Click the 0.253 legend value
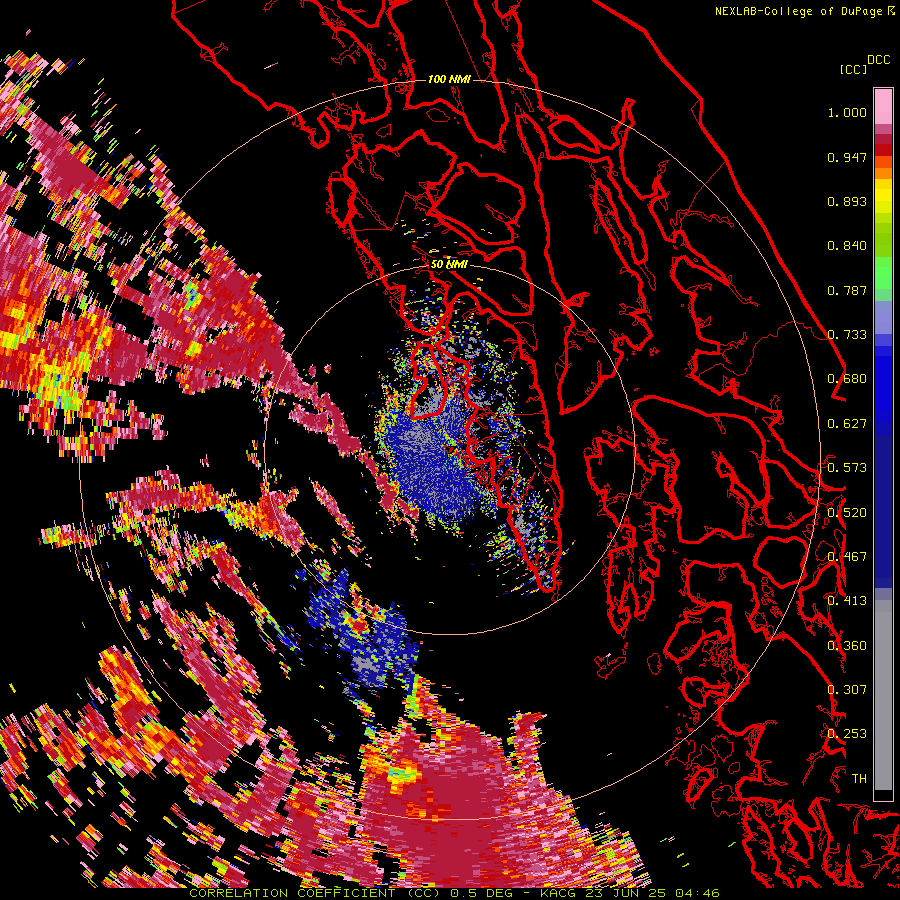900x900 pixels. click(x=847, y=734)
